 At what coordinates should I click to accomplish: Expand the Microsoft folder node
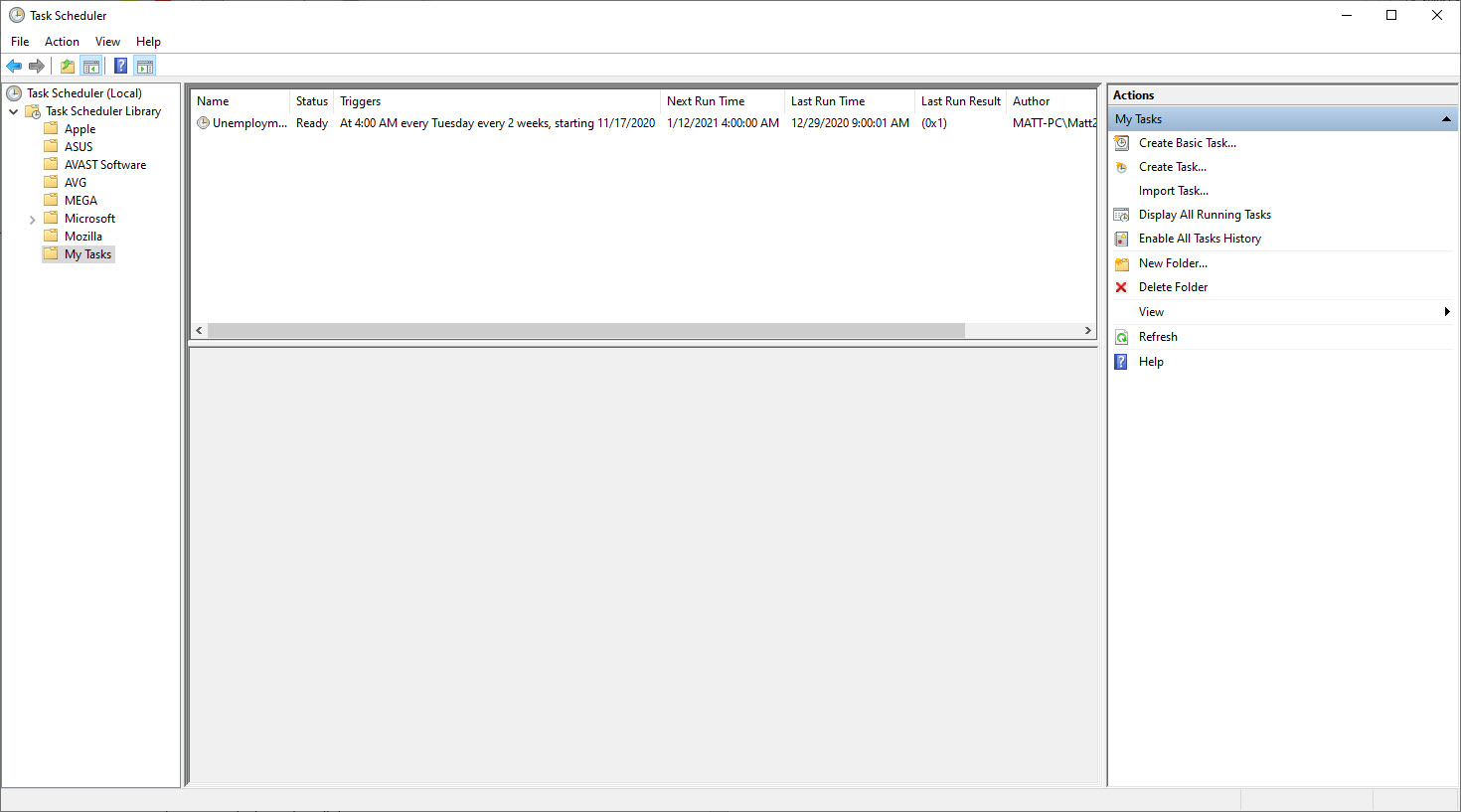click(32, 219)
